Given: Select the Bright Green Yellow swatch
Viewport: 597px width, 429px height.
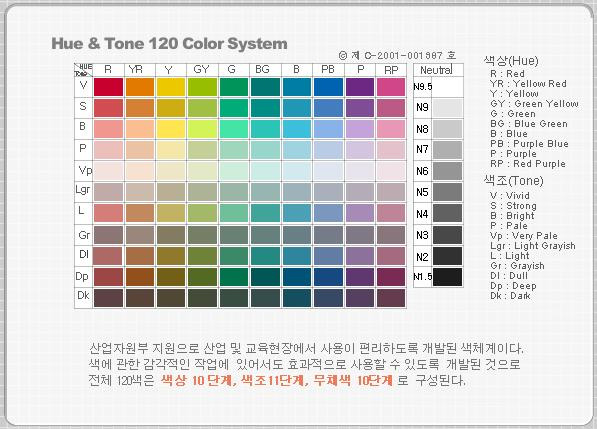Looking at the screenshot, I should coord(202,129).
